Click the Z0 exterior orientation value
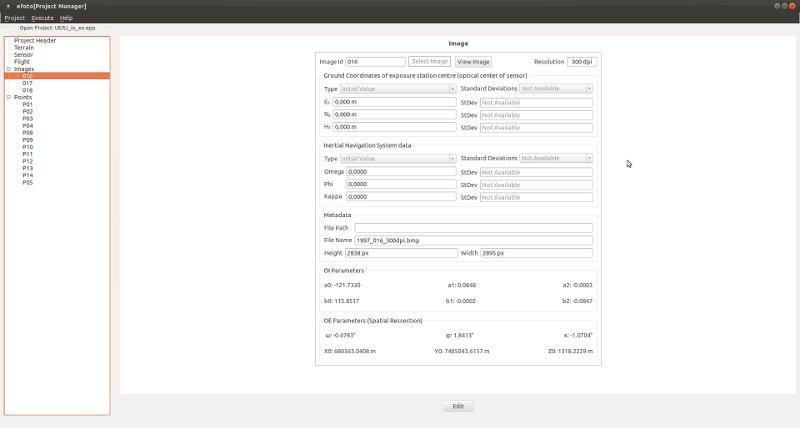 pos(570,351)
